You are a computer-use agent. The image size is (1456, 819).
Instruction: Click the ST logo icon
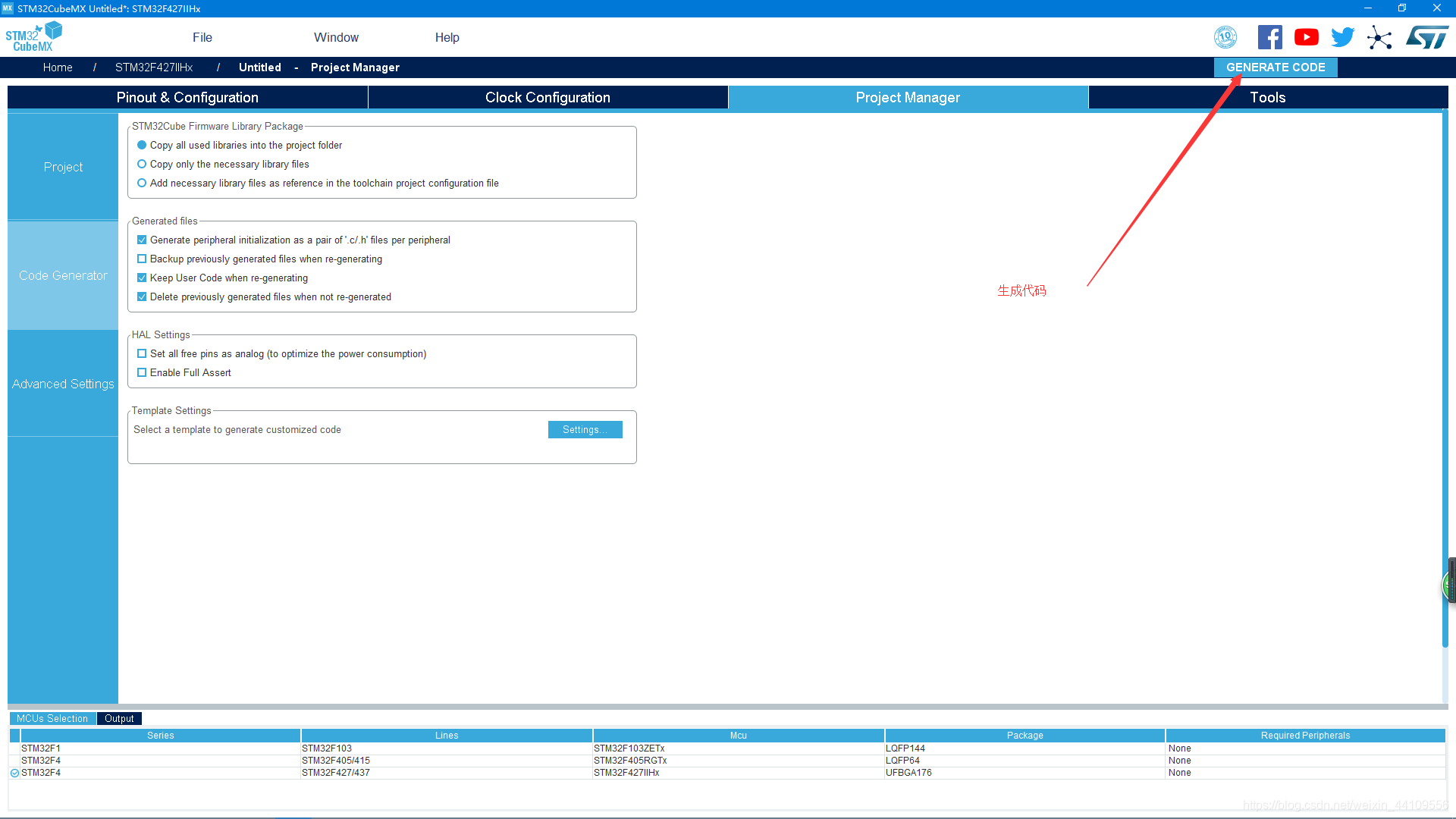pos(1426,37)
